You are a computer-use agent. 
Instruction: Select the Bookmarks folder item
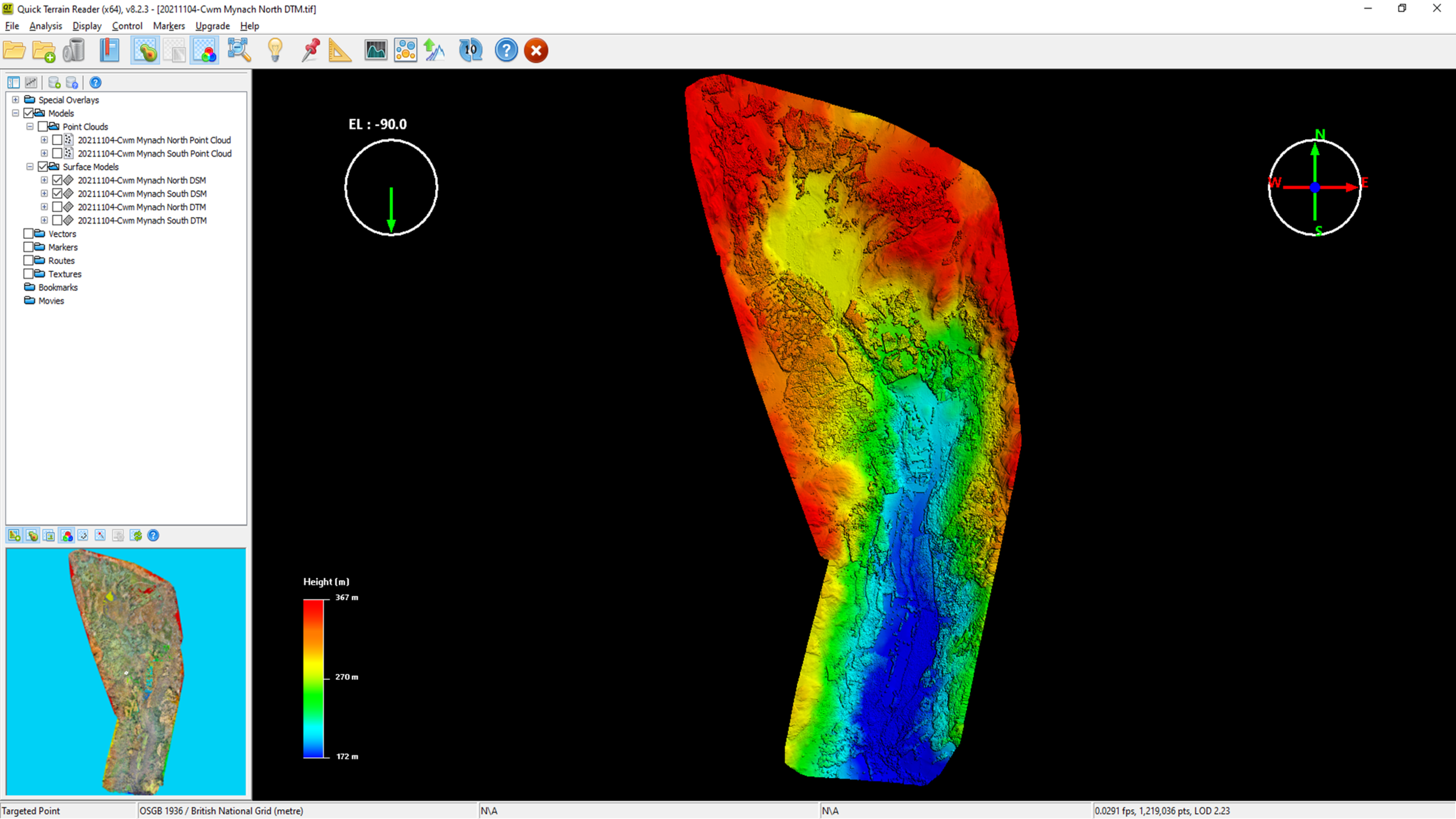[x=58, y=288]
